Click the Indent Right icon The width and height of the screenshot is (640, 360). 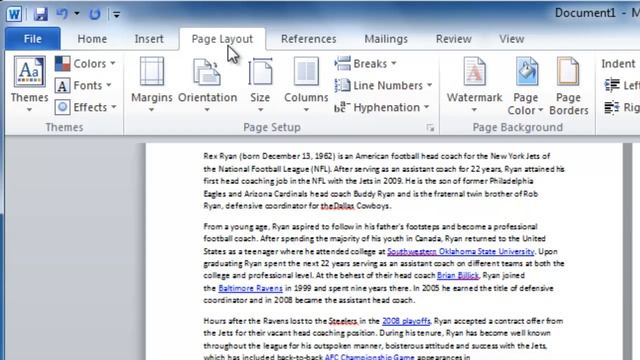[612, 108]
